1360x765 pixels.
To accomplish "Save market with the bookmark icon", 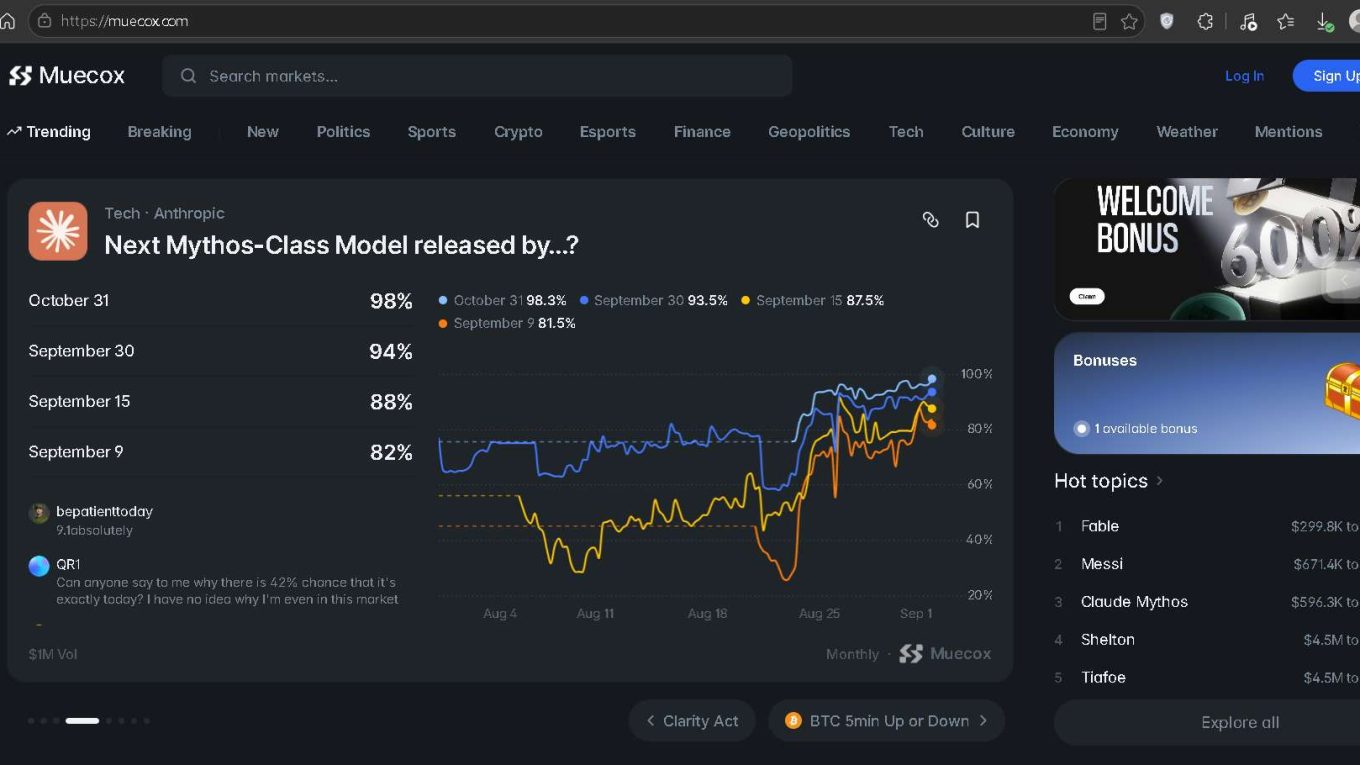I will [972, 220].
